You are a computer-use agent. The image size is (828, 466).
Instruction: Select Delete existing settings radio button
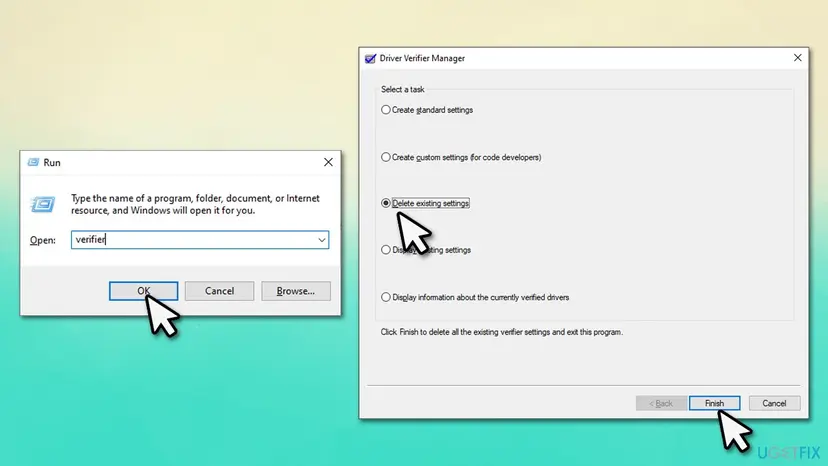[385, 203]
